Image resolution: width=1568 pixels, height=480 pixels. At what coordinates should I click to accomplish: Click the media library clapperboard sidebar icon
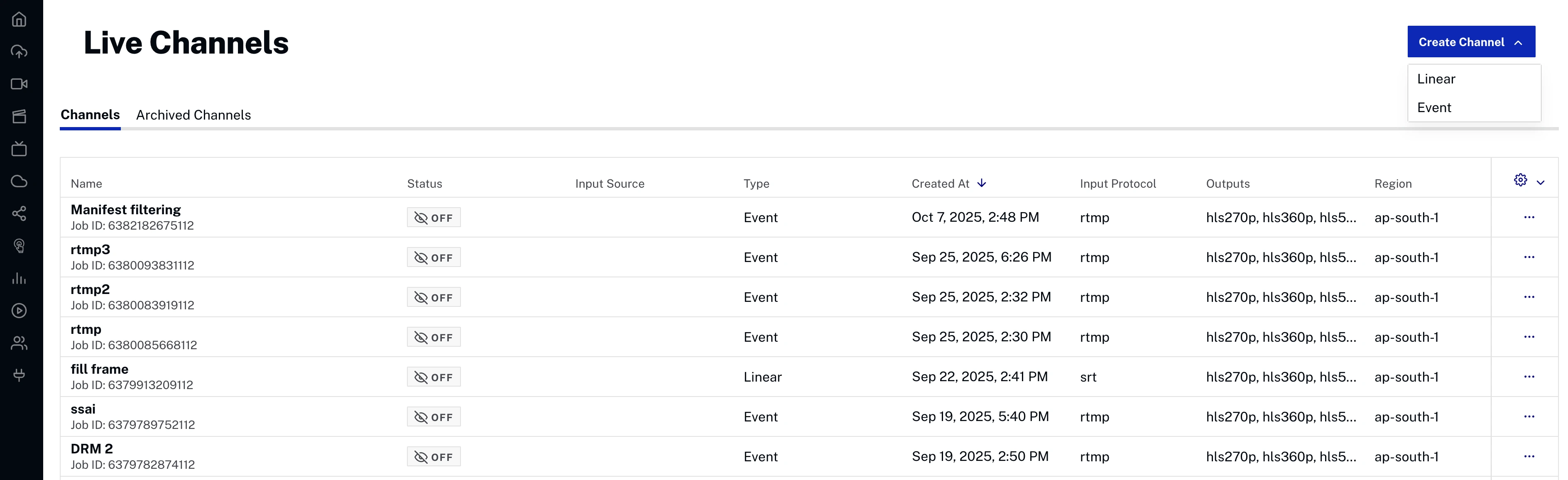[20, 116]
